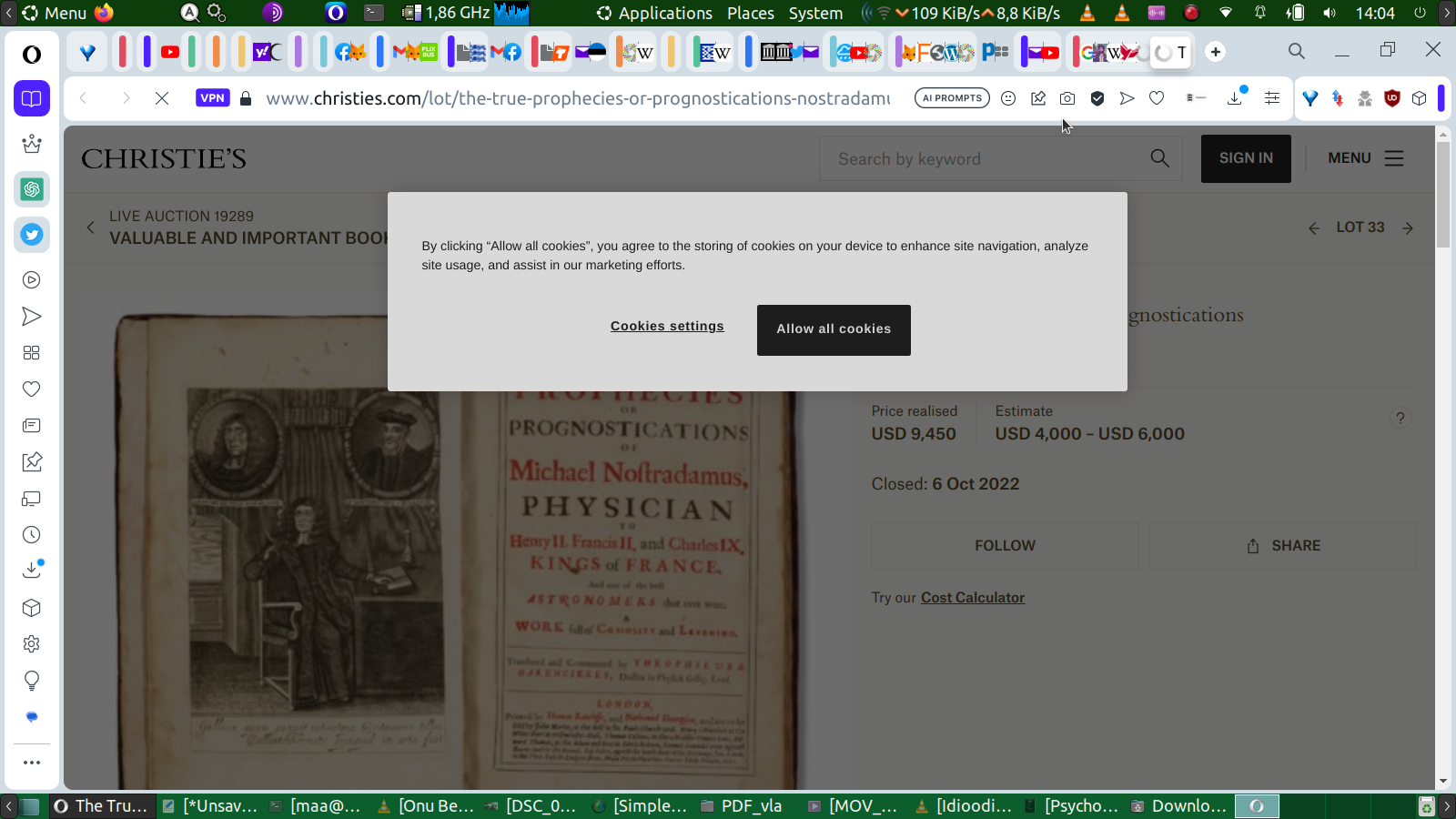The height and width of the screenshot is (819, 1456).
Task: Open Cookies settings link
Action: (667, 326)
